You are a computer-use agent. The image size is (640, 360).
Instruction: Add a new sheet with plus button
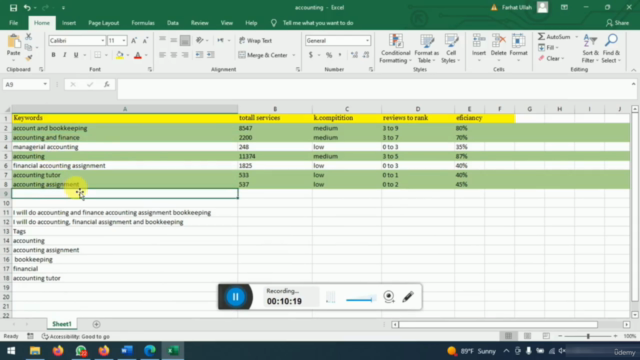(96, 324)
